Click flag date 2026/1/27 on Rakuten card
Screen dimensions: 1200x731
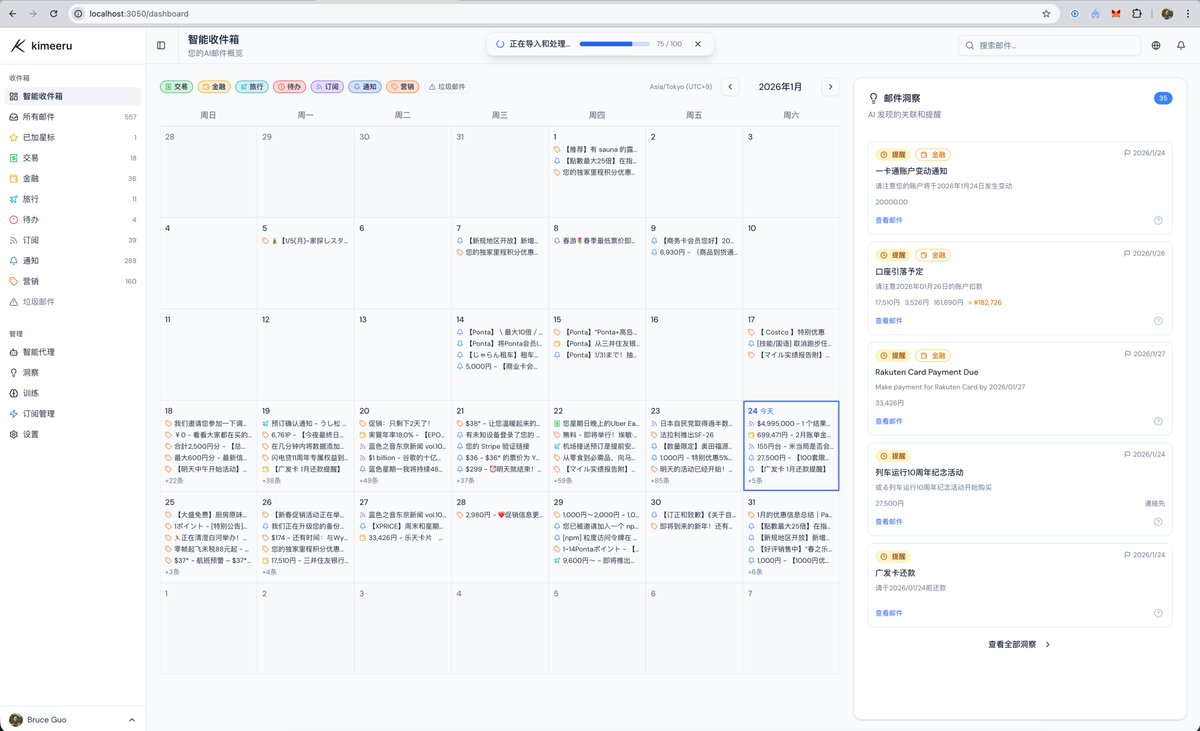1144,353
